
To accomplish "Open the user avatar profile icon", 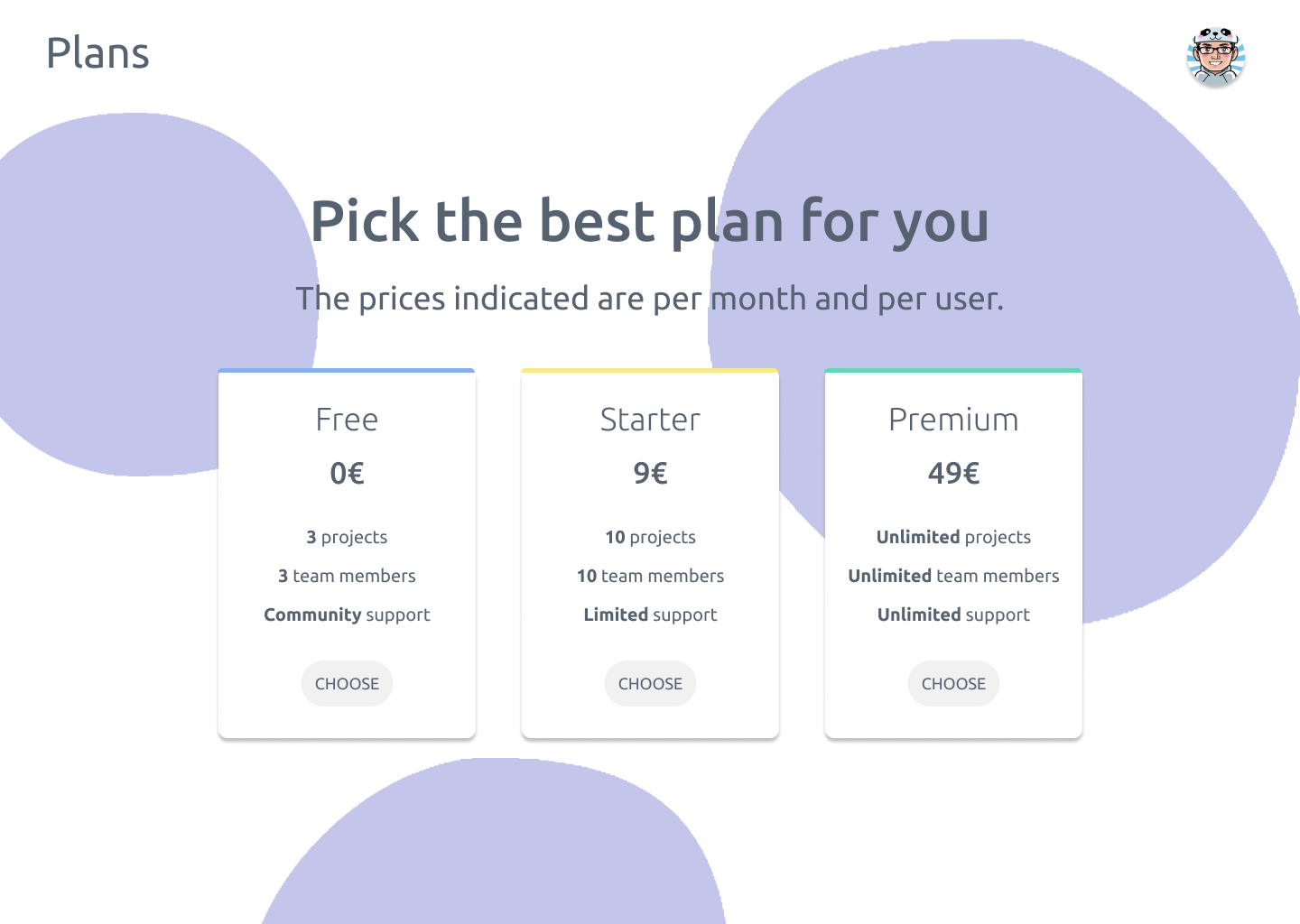I will tap(1215, 56).
